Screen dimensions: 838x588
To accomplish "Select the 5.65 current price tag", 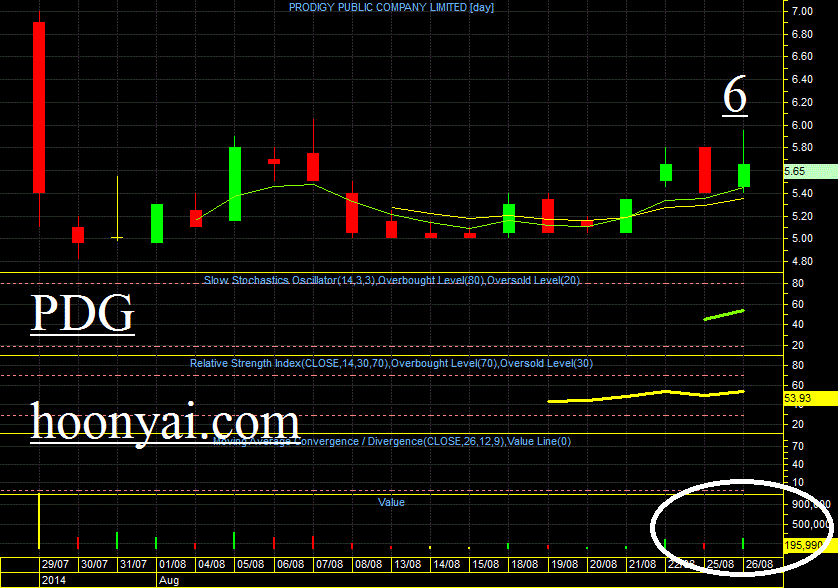I will click(810, 172).
